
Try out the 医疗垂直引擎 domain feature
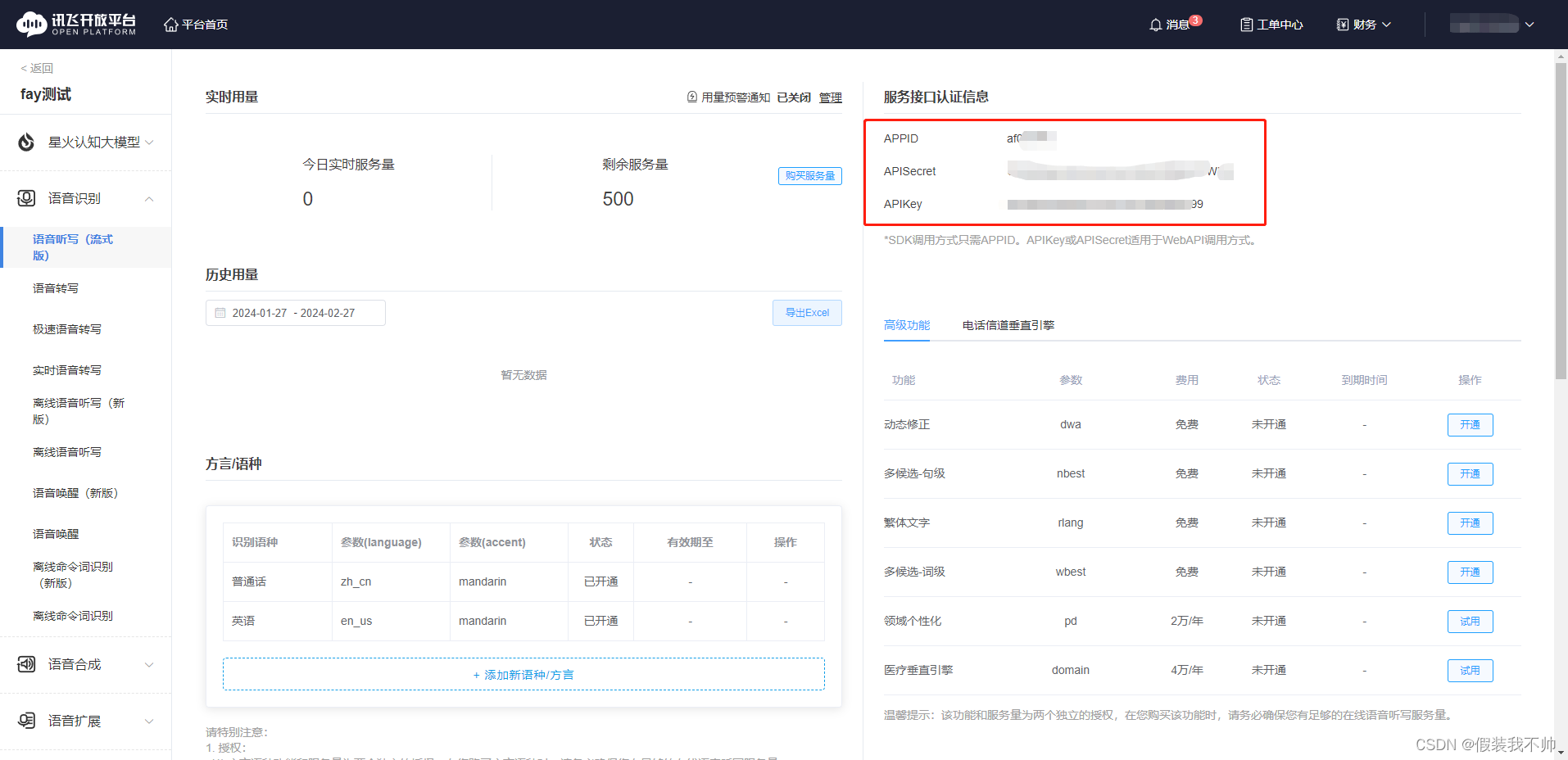(x=1471, y=671)
